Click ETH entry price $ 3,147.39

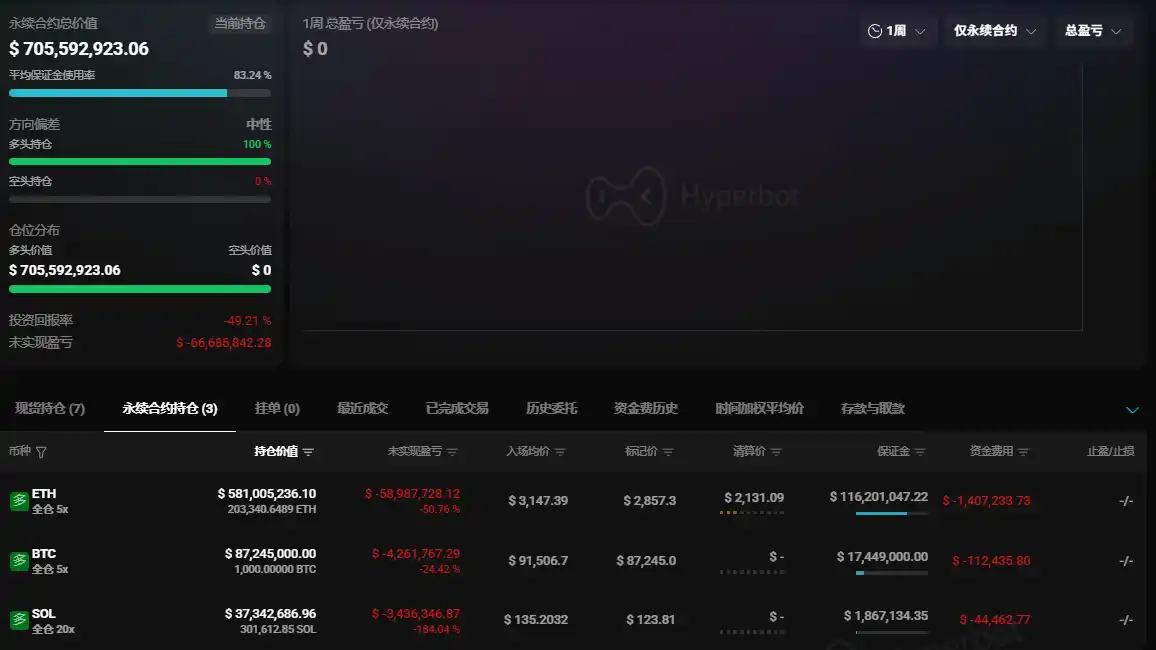point(538,501)
